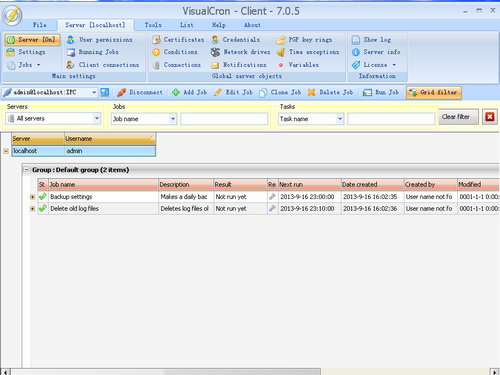Click Add Job
The width and height of the screenshot is (500, 375).
(189, 92)
